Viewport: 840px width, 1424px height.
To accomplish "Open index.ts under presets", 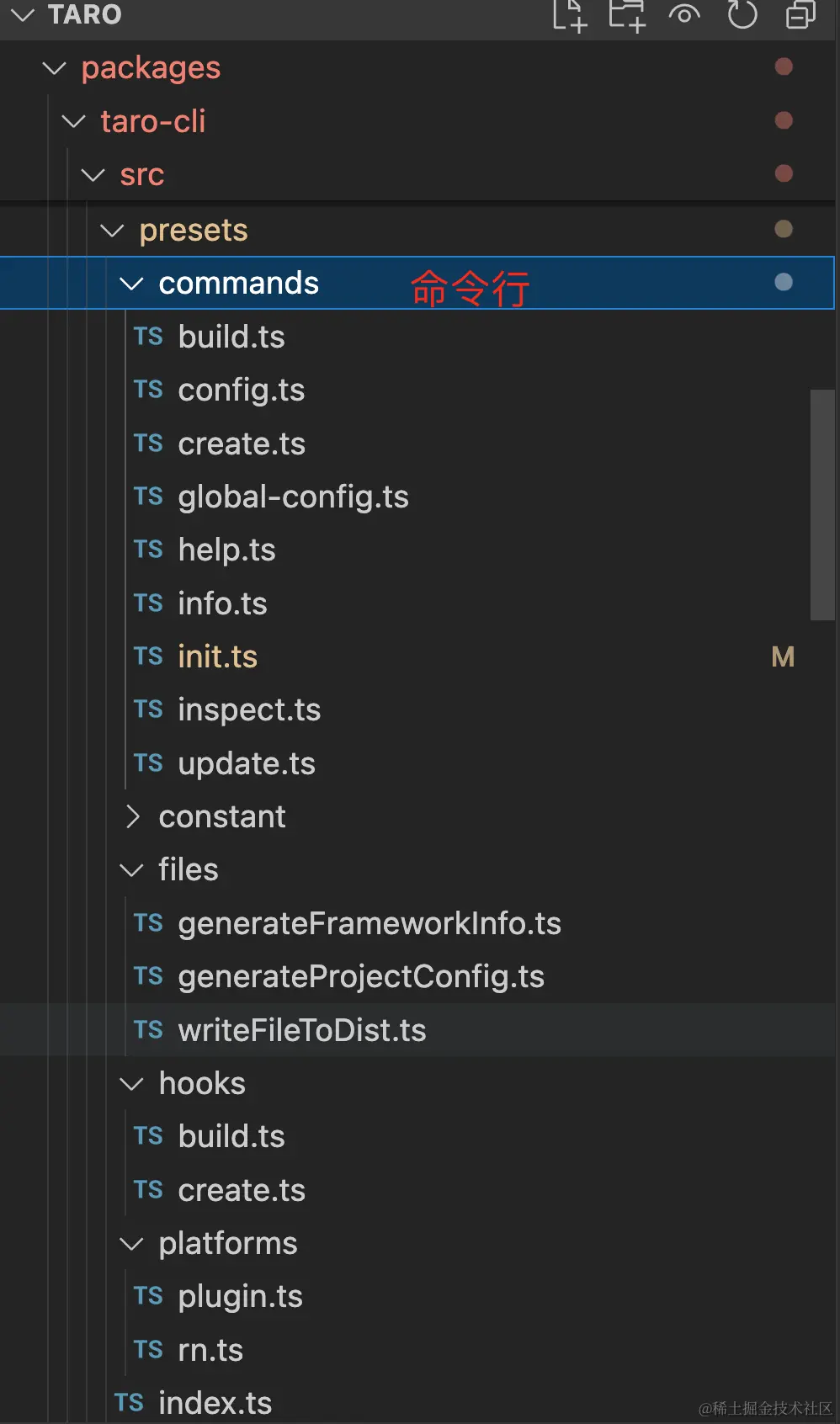I will pyautogui.click(x=215, y=1404).
